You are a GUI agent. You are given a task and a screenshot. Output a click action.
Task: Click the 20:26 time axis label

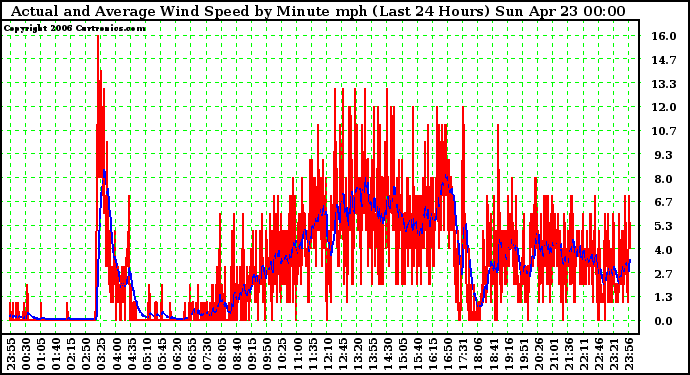(538, 354)
